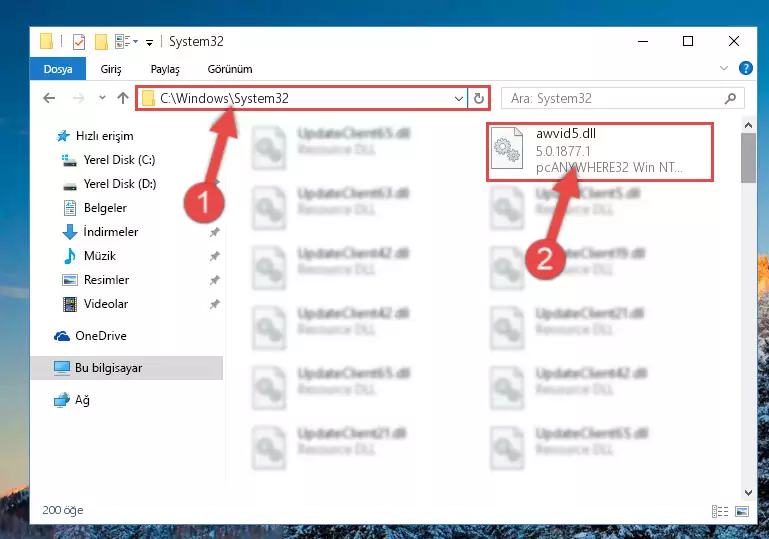
Task: Select Hızlı erişim in navigation pane
Action: click(104, 136)
